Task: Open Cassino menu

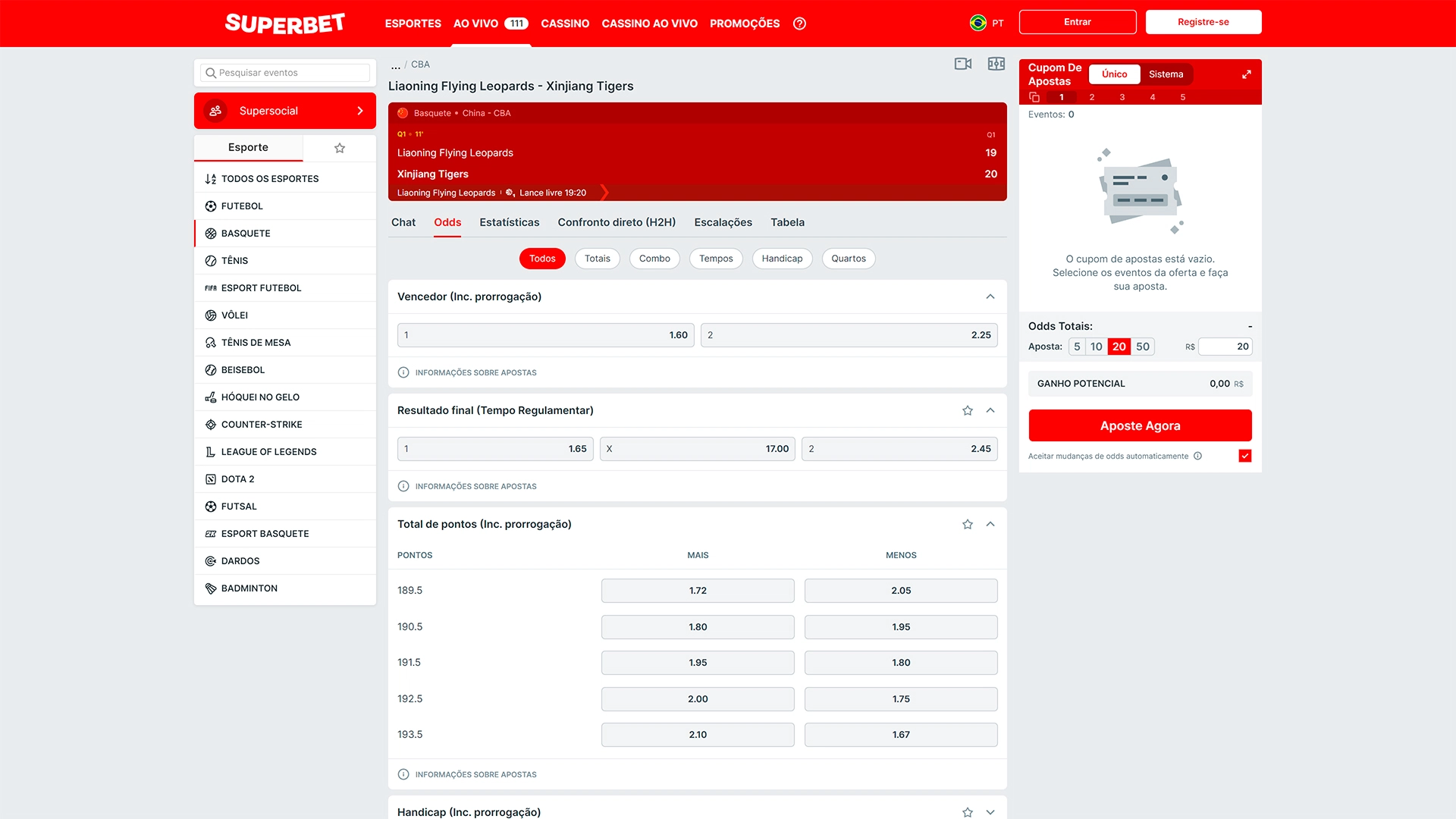Action: click(565, 24)
